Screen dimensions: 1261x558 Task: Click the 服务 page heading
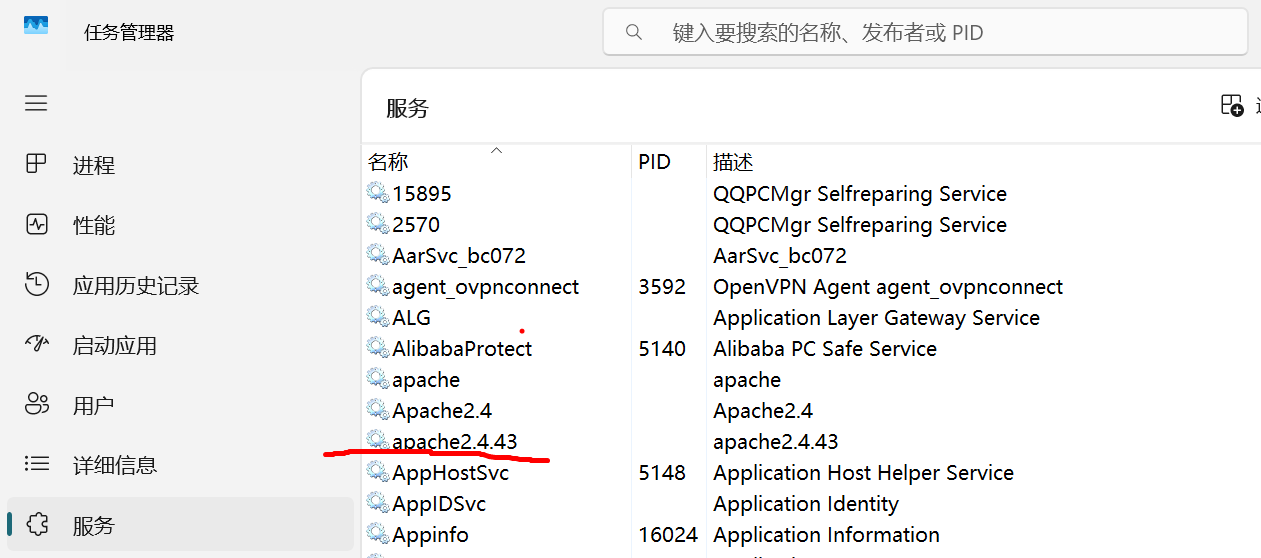tap(407, 108)
